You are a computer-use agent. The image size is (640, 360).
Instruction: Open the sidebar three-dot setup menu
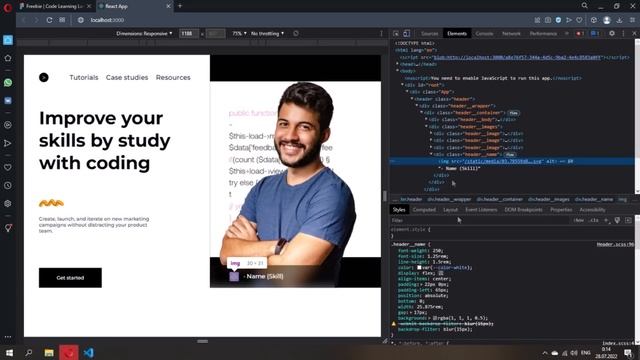(8, 337)
